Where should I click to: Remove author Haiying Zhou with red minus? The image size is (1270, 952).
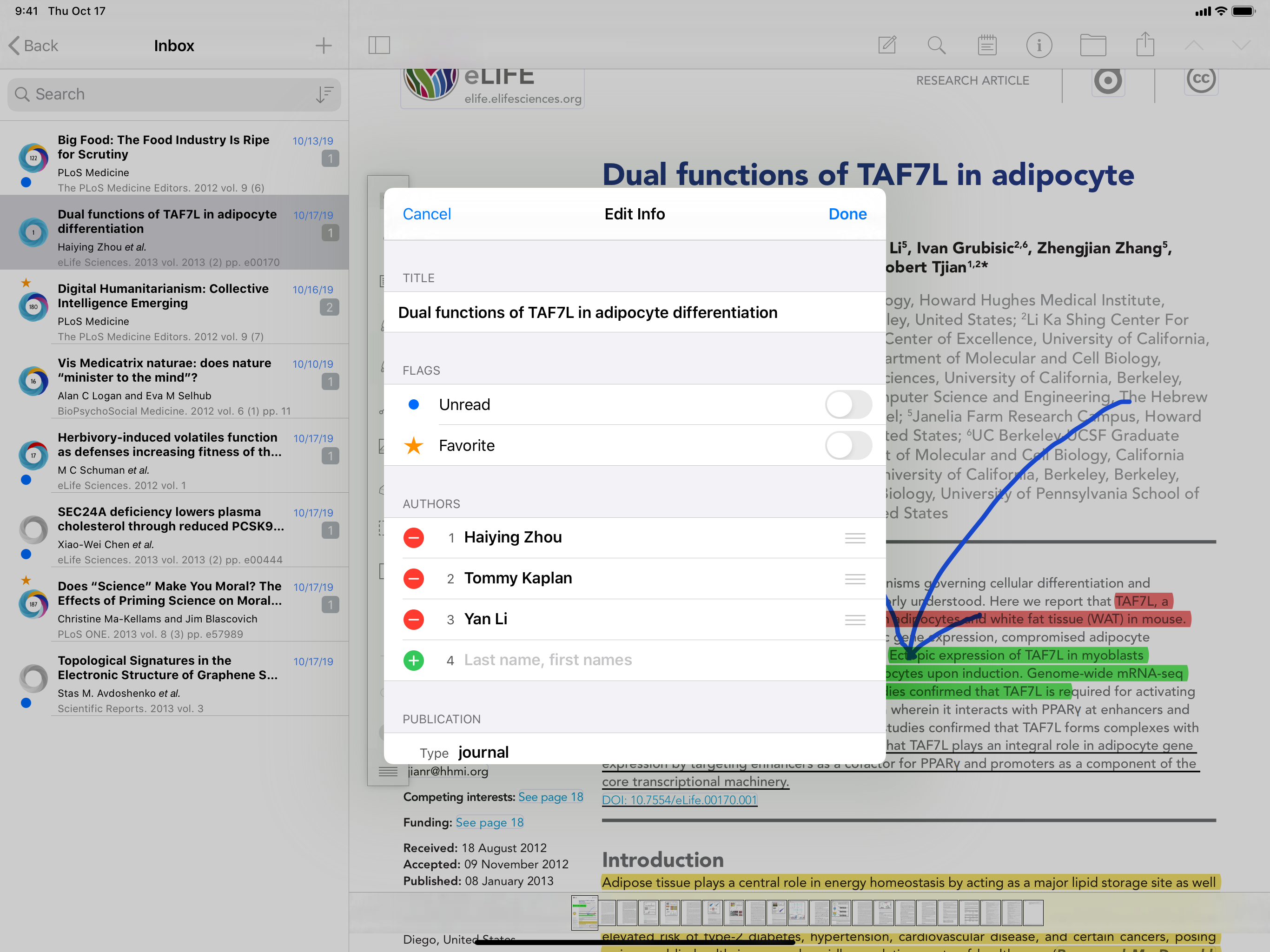click(x=413, y=537)
